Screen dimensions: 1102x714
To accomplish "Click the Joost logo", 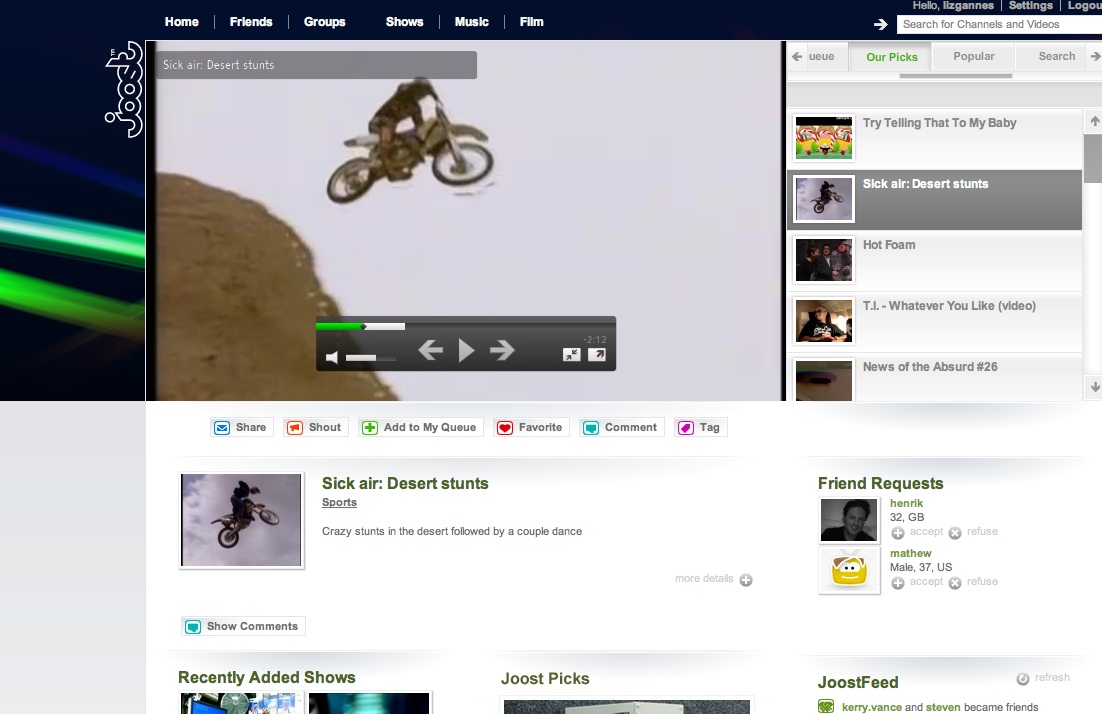I will [124, 89].
